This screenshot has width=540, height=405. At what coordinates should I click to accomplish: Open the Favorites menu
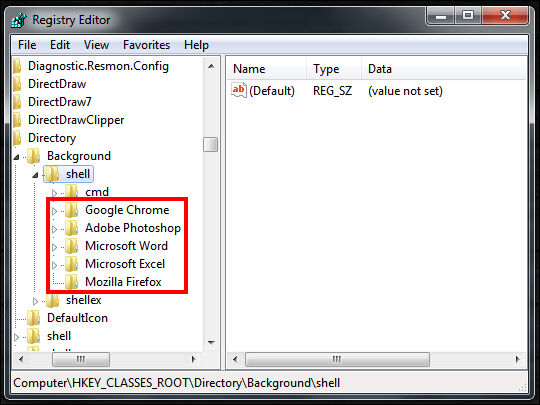[146, 45]
